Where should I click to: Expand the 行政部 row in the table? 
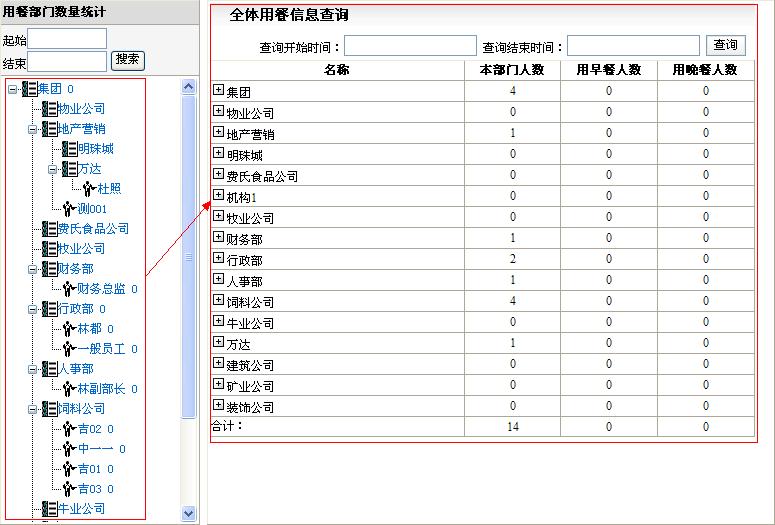218,258
